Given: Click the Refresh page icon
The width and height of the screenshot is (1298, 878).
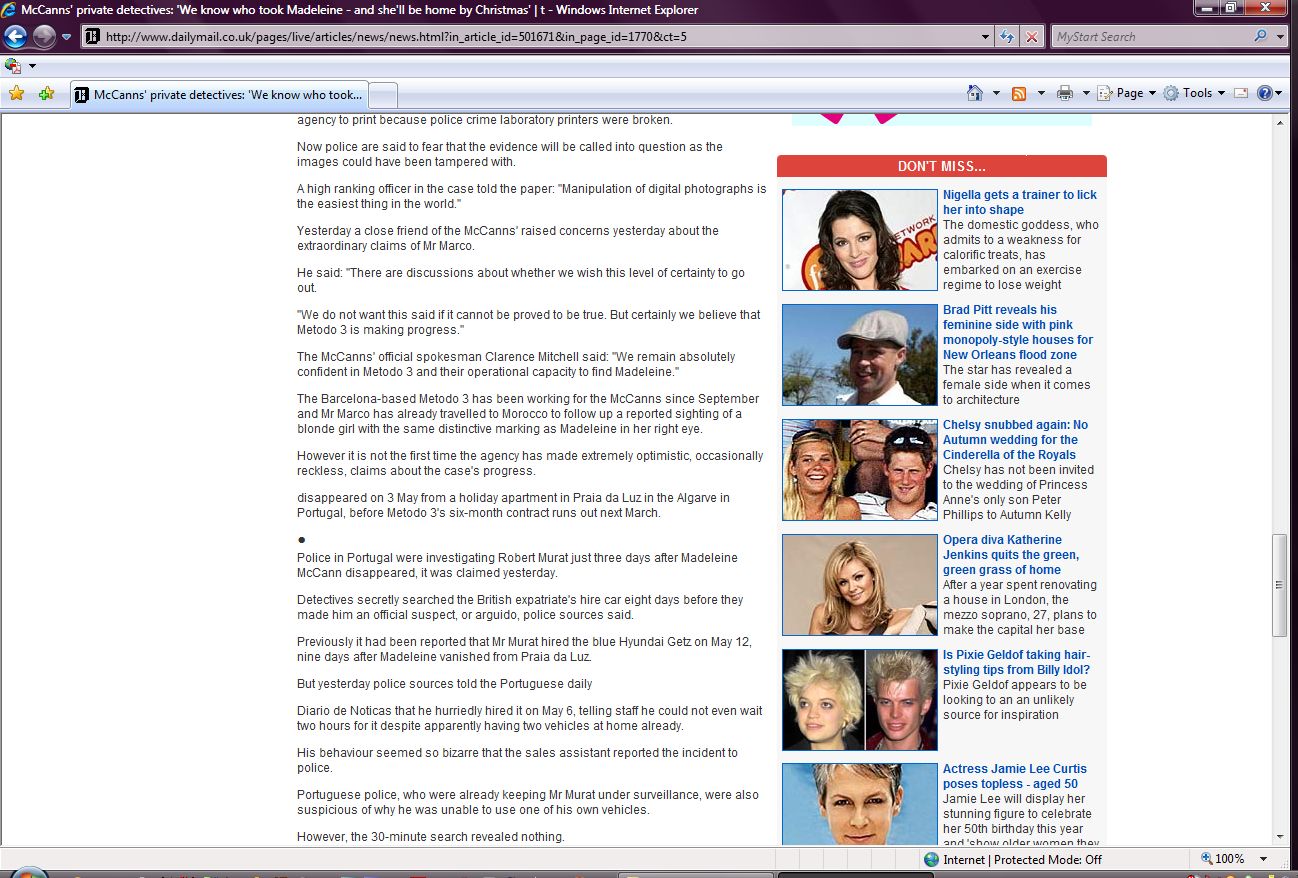Looking at the screenshot, I should (x=1008, y=37).
